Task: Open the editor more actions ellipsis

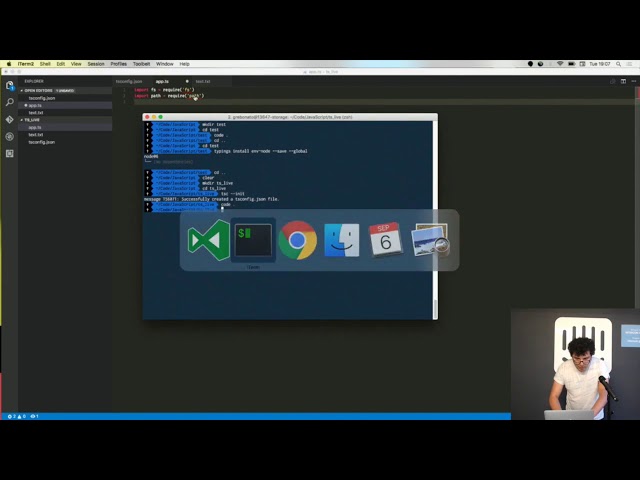Action: (x=634, y=81)
